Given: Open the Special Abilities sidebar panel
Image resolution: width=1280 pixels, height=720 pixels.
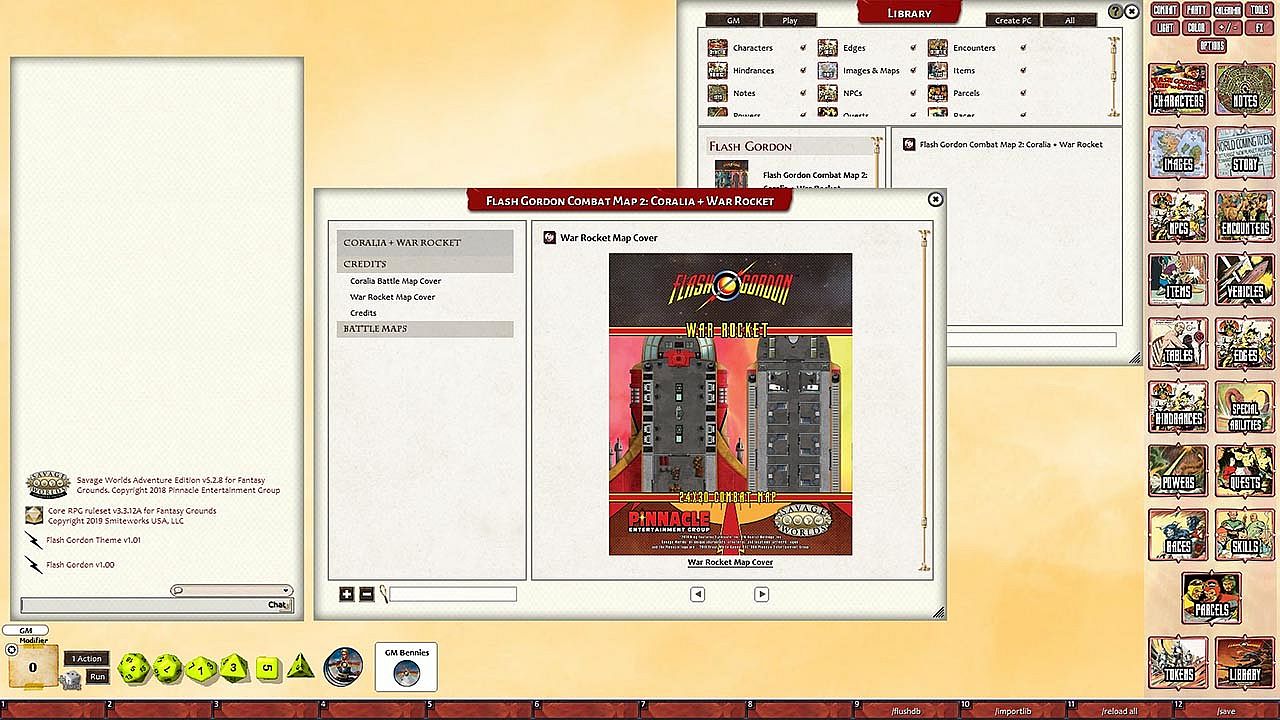Looking at the screenshot, I should pos(1245,408).
